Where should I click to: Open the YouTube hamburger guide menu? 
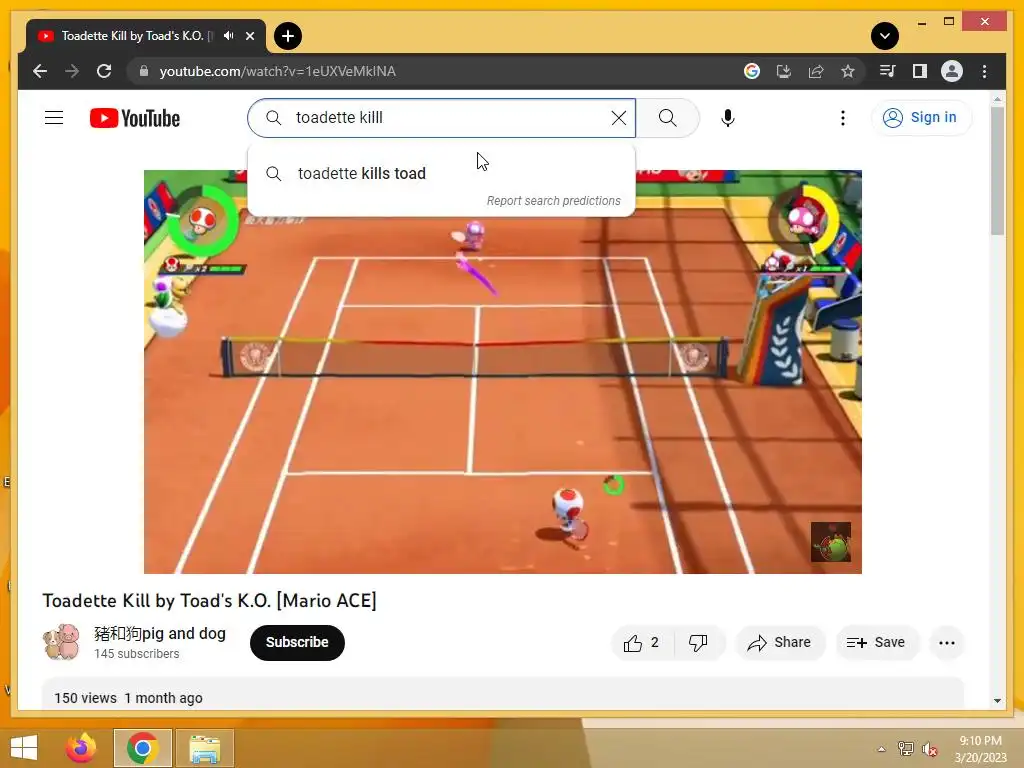[54, 118]
